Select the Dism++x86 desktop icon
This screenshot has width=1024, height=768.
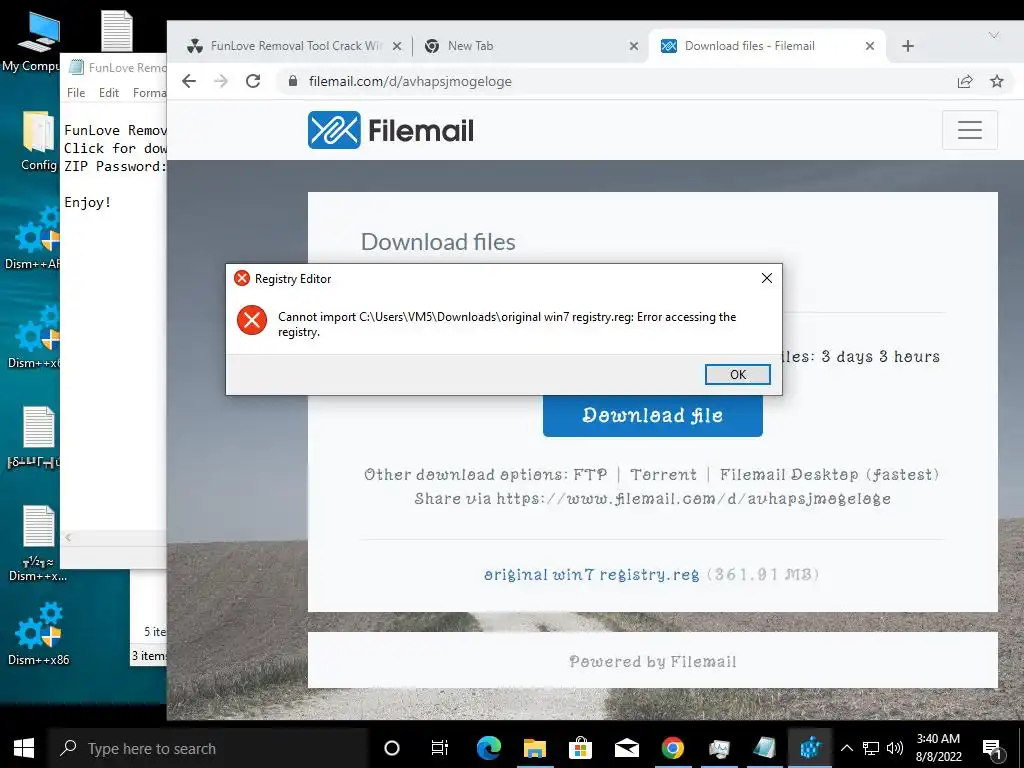point(38,633)
